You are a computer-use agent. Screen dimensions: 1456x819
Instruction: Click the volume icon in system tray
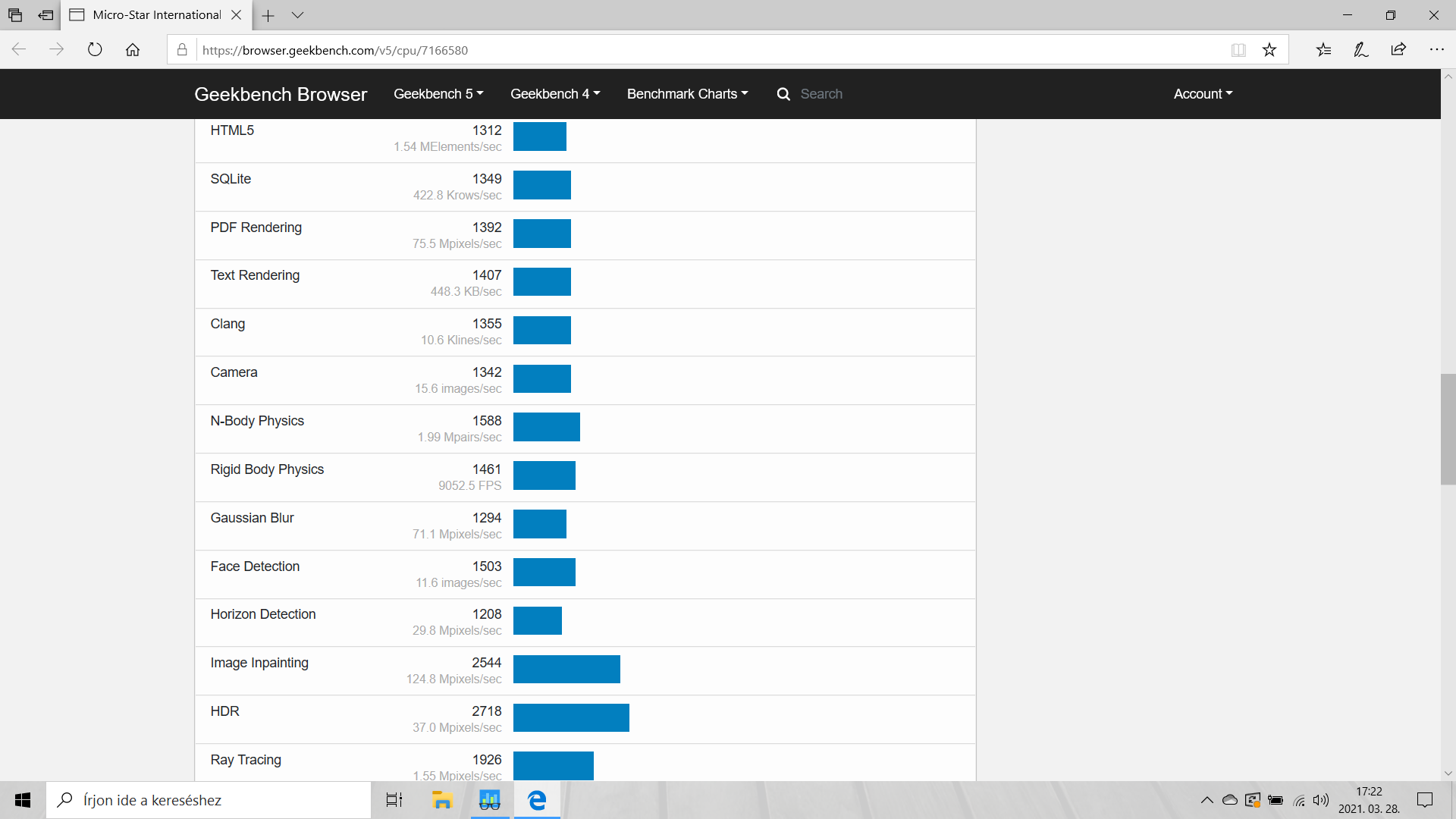1321,800
